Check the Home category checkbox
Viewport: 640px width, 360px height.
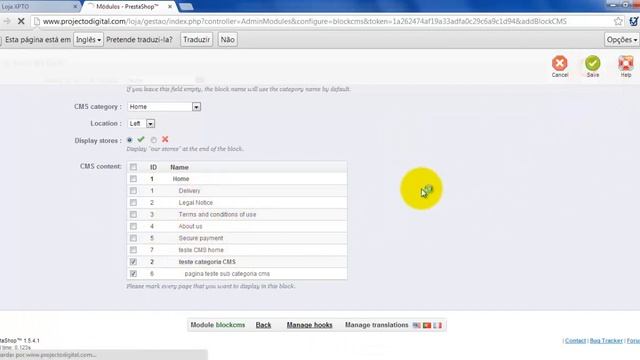(133, 179)
